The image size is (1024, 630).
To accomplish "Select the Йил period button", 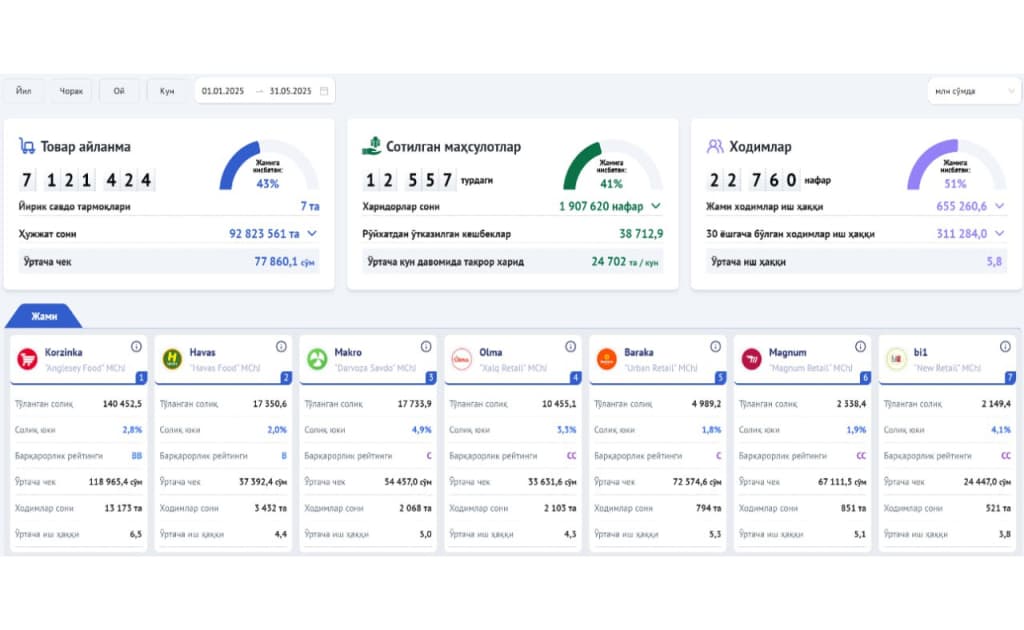I will pos(23,91).
